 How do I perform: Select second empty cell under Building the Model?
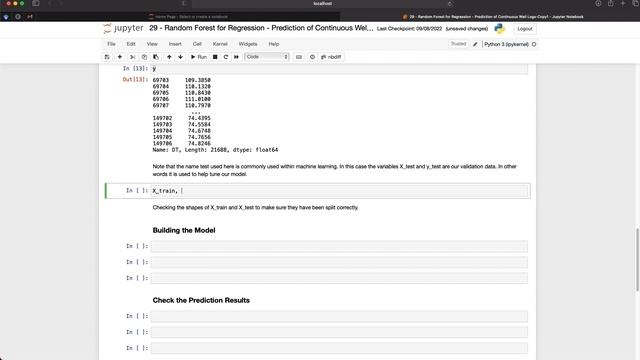click(339, 262)
